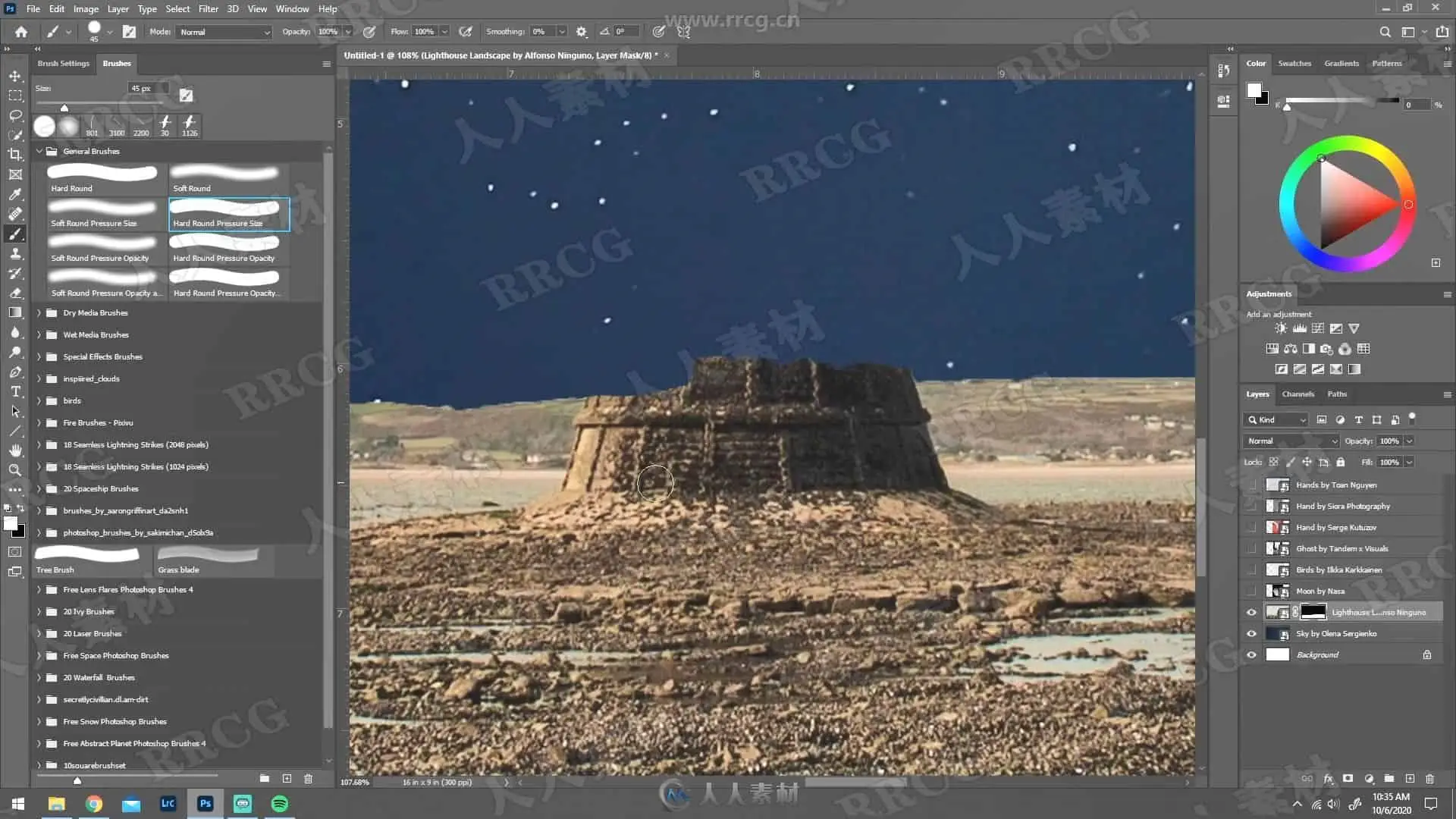1456x819 pixels.
Task: Select the Gradient tool
Action: click(15, 312)
